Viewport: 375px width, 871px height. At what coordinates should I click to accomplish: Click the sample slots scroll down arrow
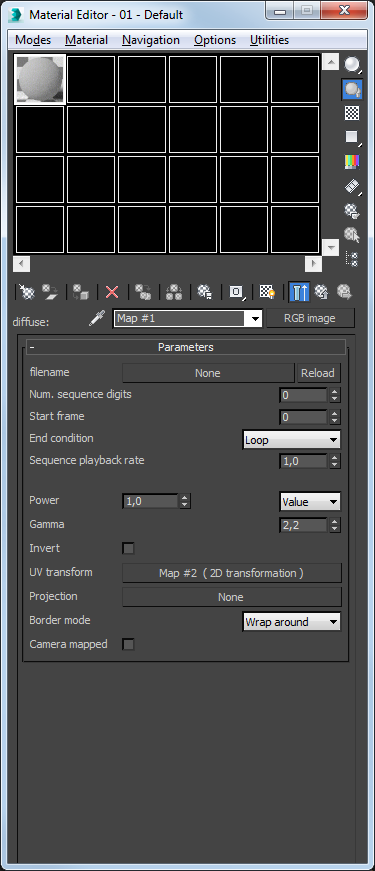coord(331,247)
